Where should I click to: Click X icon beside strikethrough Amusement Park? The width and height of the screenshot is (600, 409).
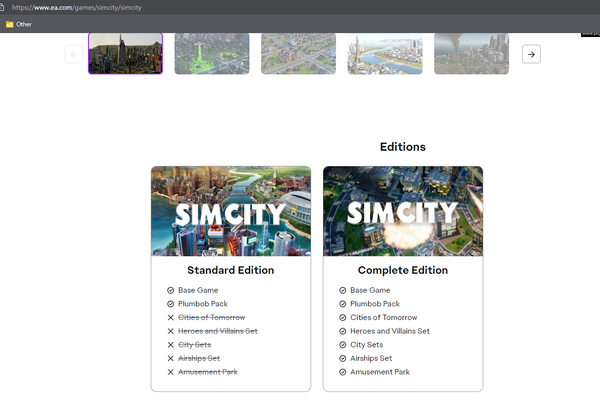point(171,372)
